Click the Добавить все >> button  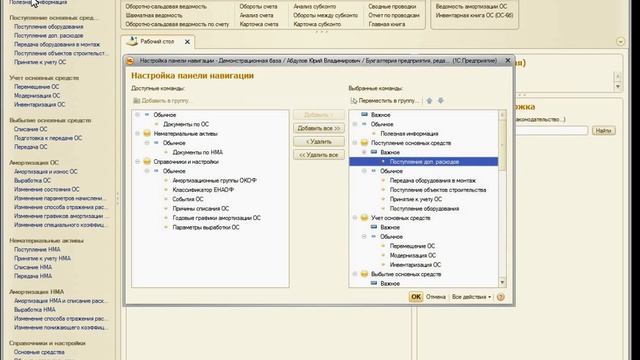click(319, 128)
